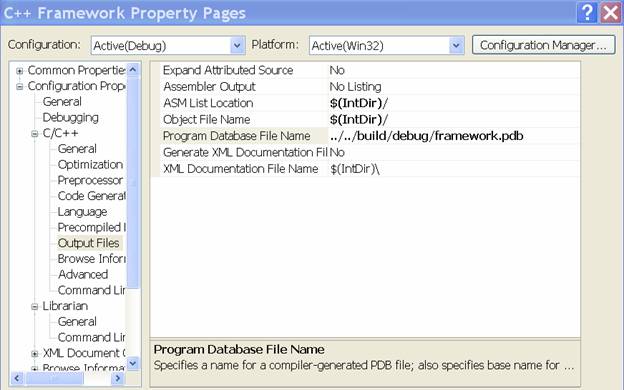The width and height of the screenshot is (624, 390).
Task: Click the No Listing value
Action: click(x=355, y=87)
